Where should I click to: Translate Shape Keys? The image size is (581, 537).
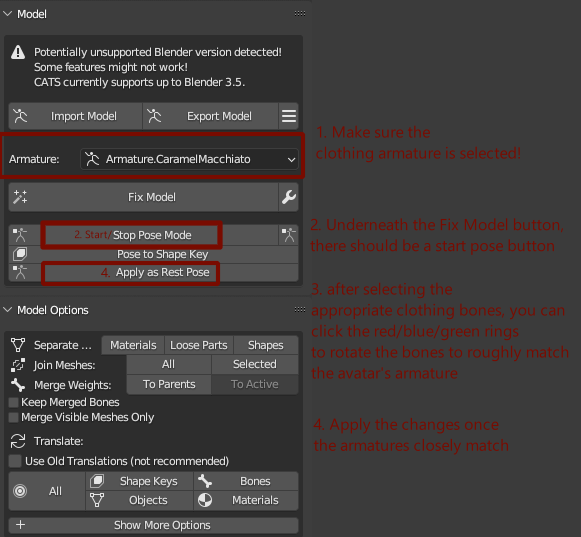[139, 481]
